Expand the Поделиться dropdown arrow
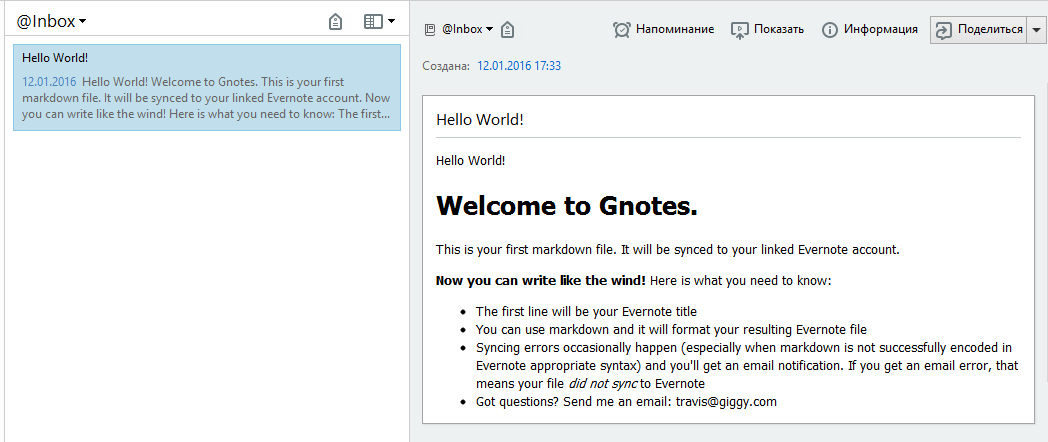The width and height of the screenshot is (1048, 442). (1036, 30)
